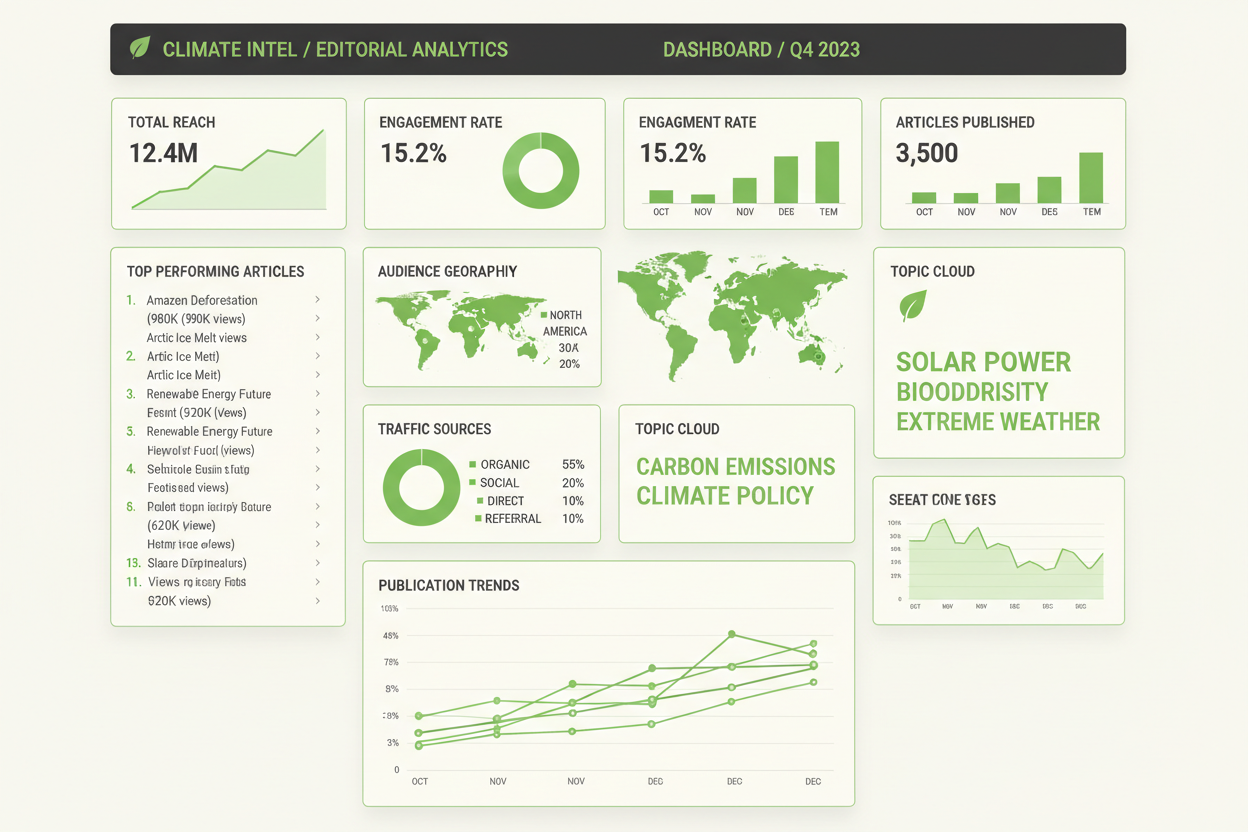Screen dimensions: 1248x832
Task: Click the Engagement Rate donut chart
Action: click(541, 170)
